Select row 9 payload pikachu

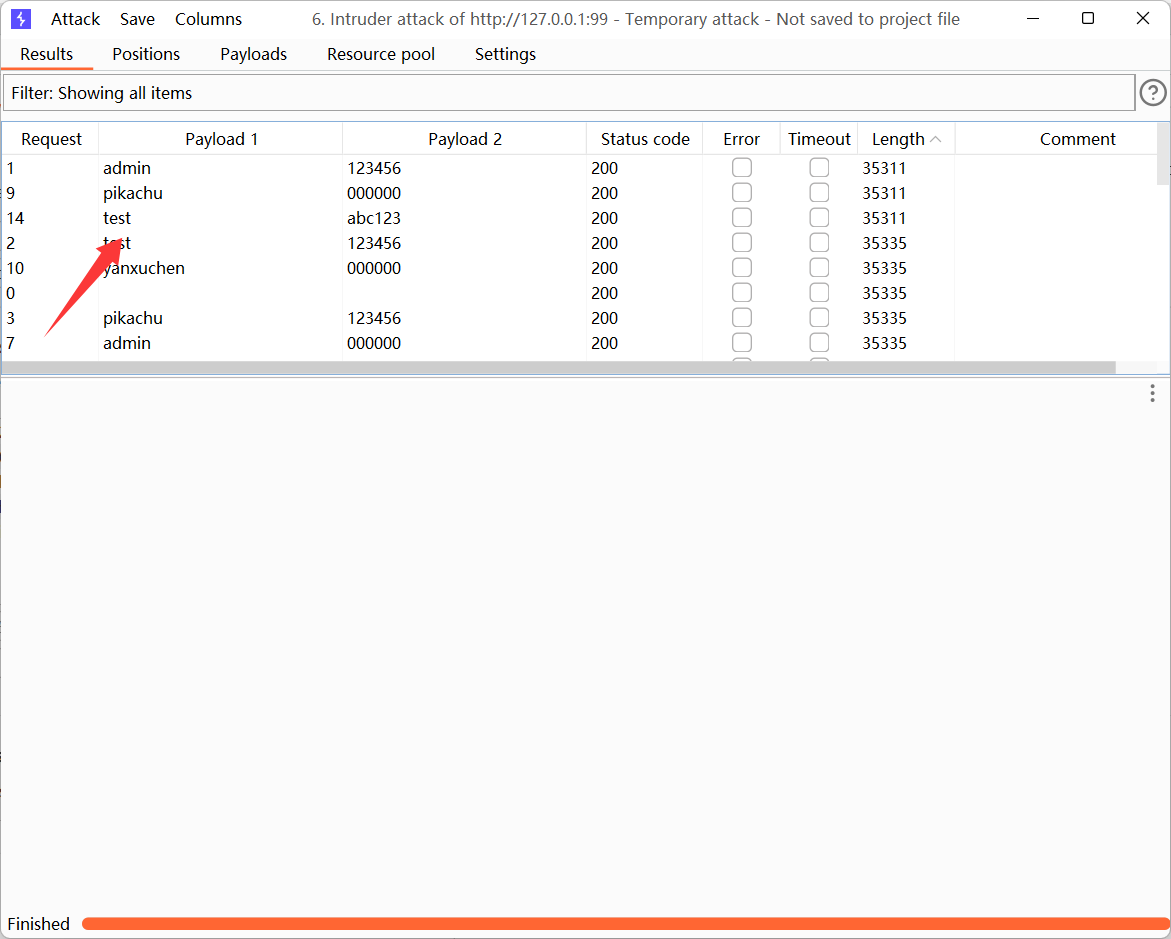580,193
